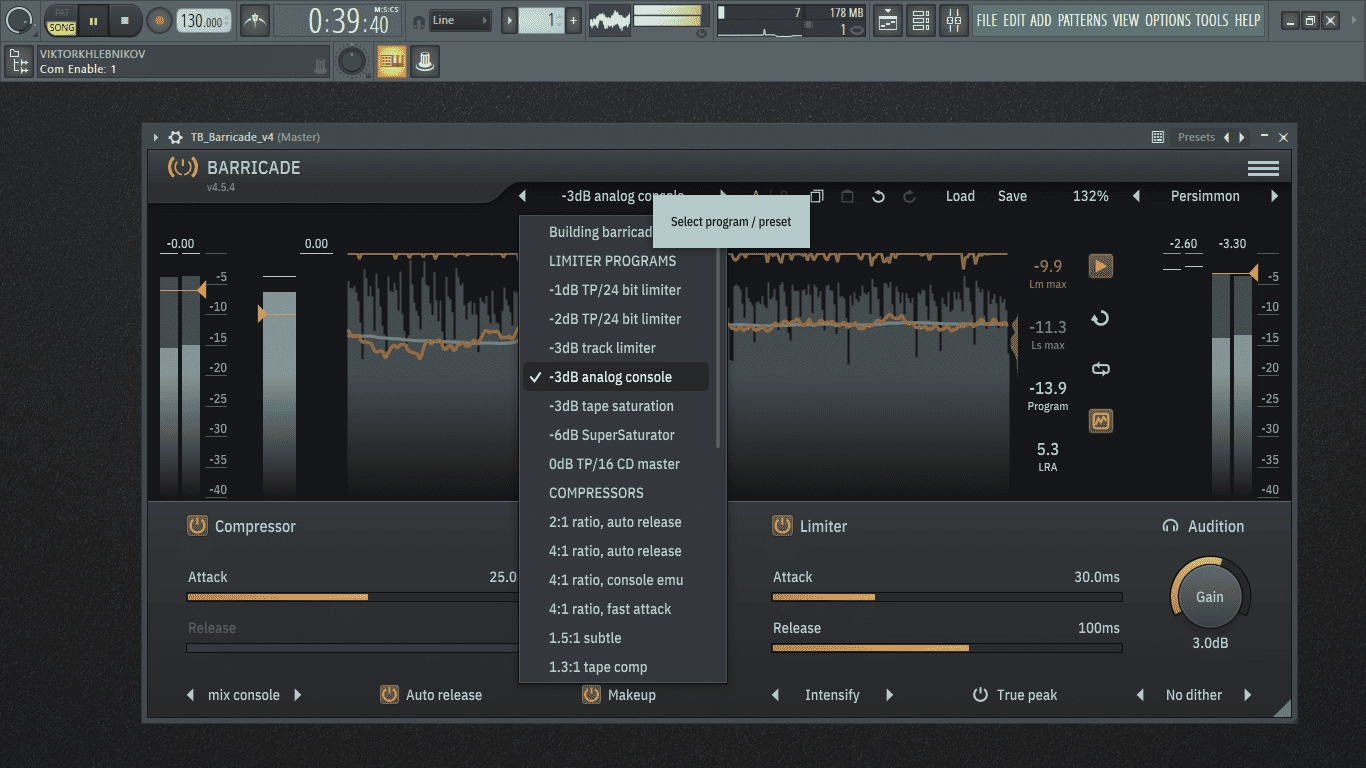Select '-2dB TP/24 bit limiter' preset
This screenshot has width=1366, height=768.
(x=615, y=319)
